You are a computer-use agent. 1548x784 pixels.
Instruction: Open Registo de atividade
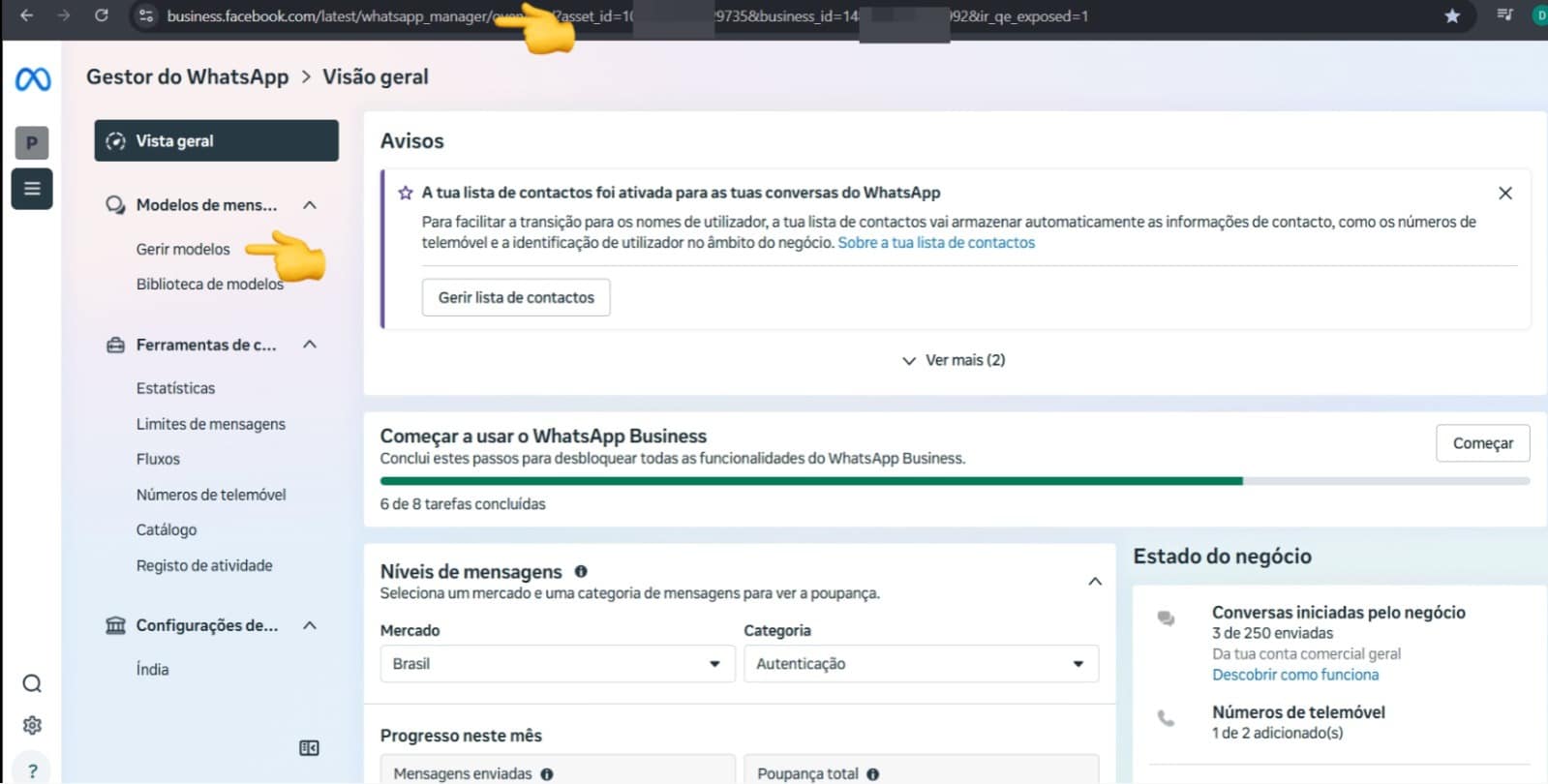[204, 565]
